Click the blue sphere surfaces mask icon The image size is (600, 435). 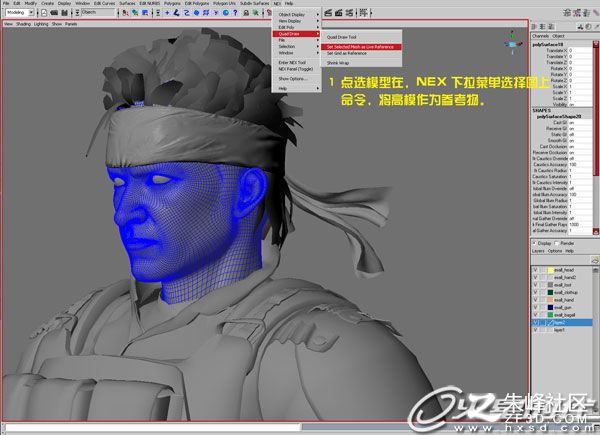(x=196, y=13)
